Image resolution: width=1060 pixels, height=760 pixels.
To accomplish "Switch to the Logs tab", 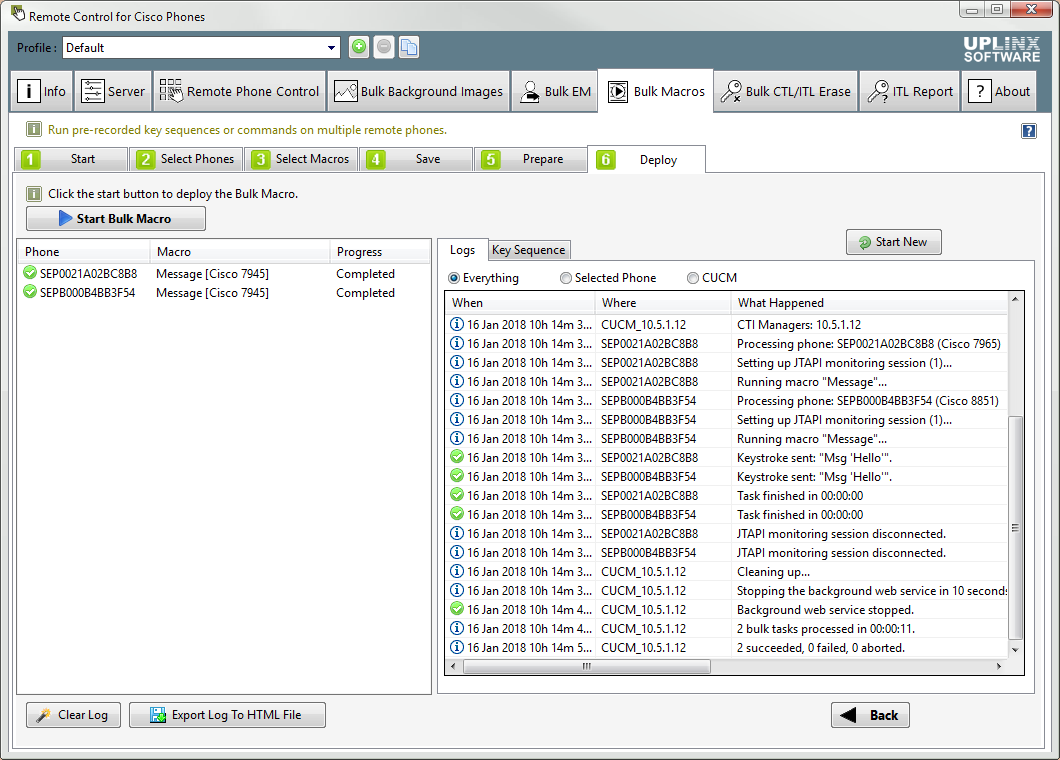I will point(462,250).
